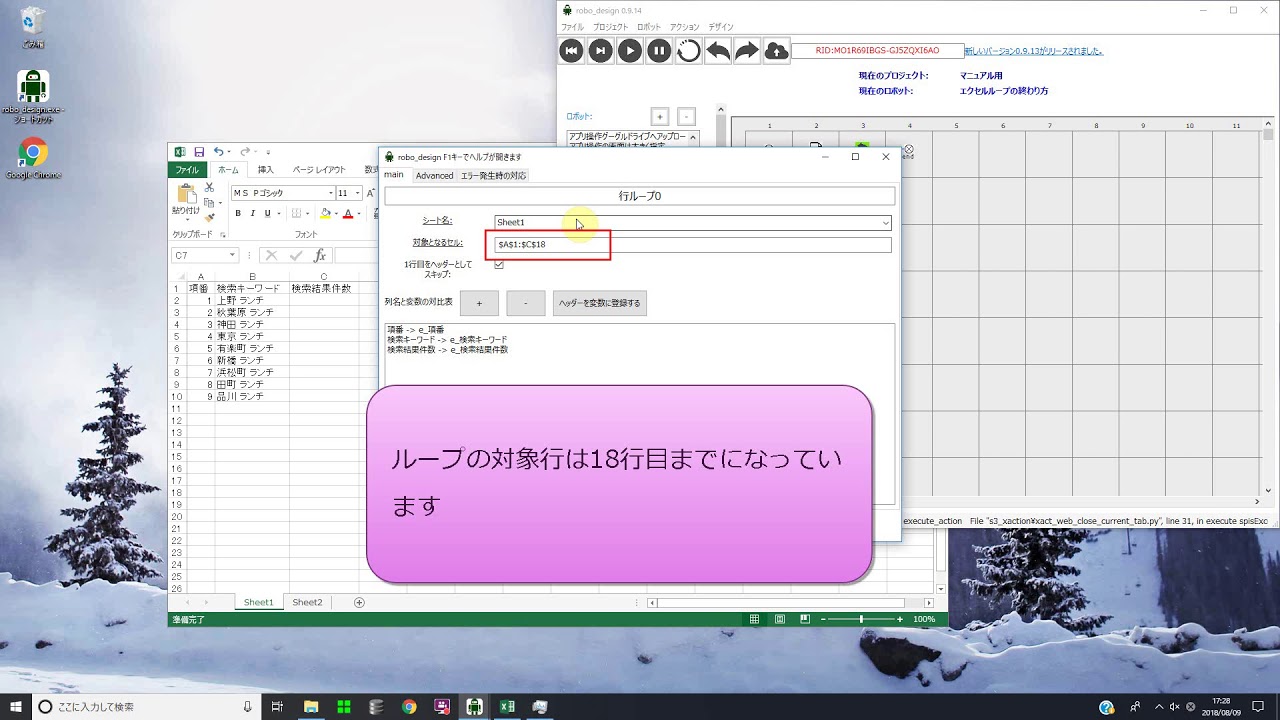Image resolution: width=1280 pixels, height=720 pixels.
Task: Click the 対象となるセル input field
Action: coord(692,244)
